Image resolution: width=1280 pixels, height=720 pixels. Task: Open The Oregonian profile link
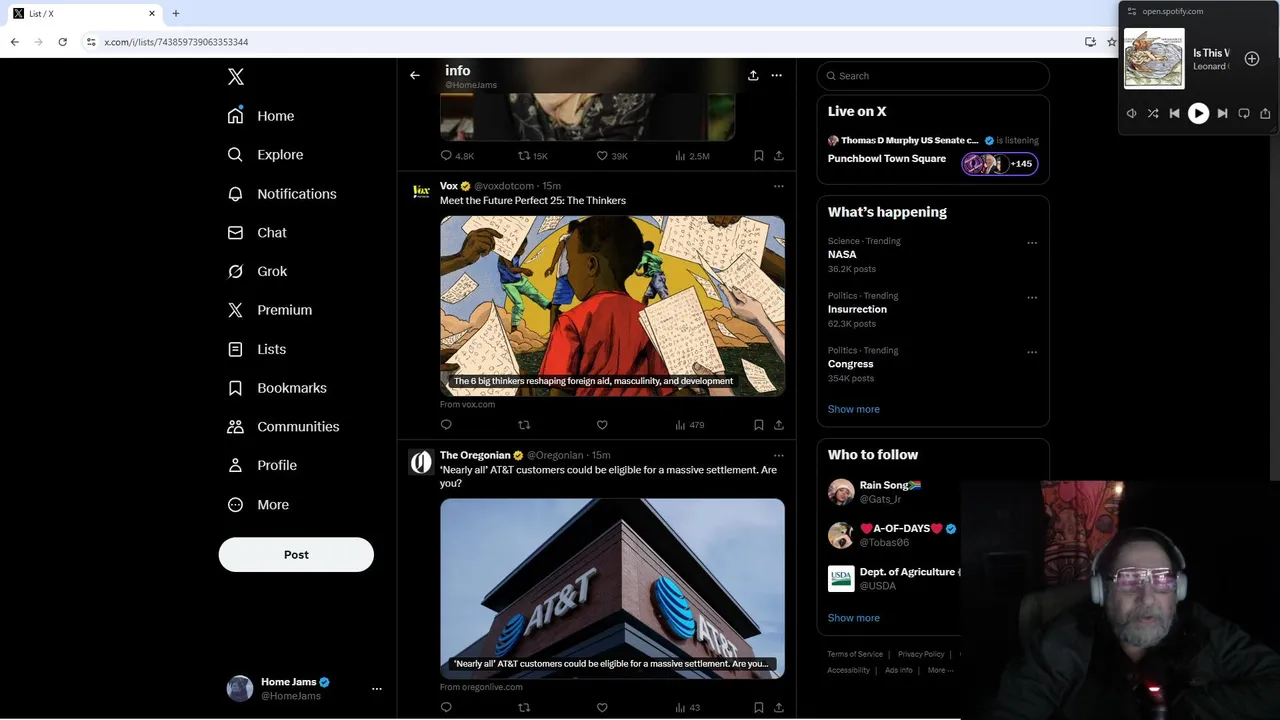tap(475, 455)
